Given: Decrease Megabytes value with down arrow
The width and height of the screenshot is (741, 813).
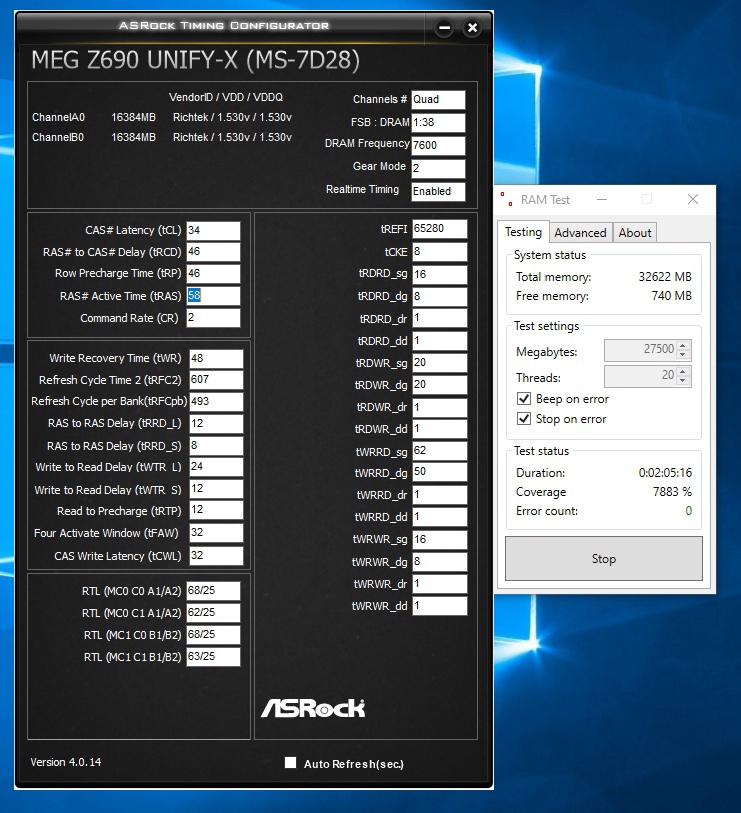Looking at the screenshot, I should [x=683, y=355].
